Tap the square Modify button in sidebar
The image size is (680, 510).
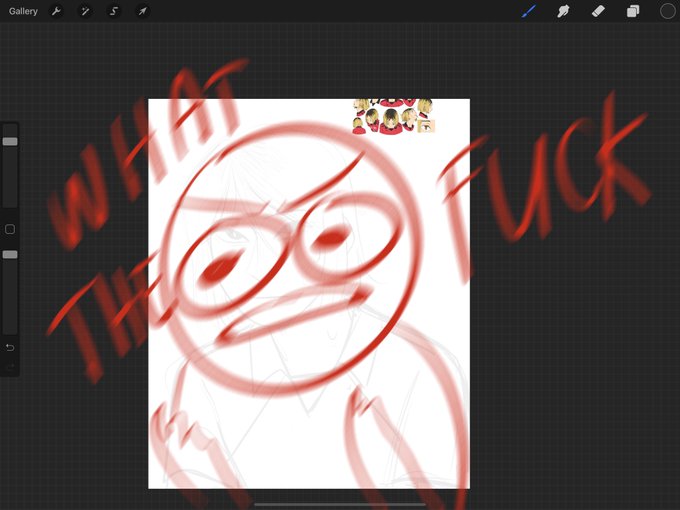10,229
